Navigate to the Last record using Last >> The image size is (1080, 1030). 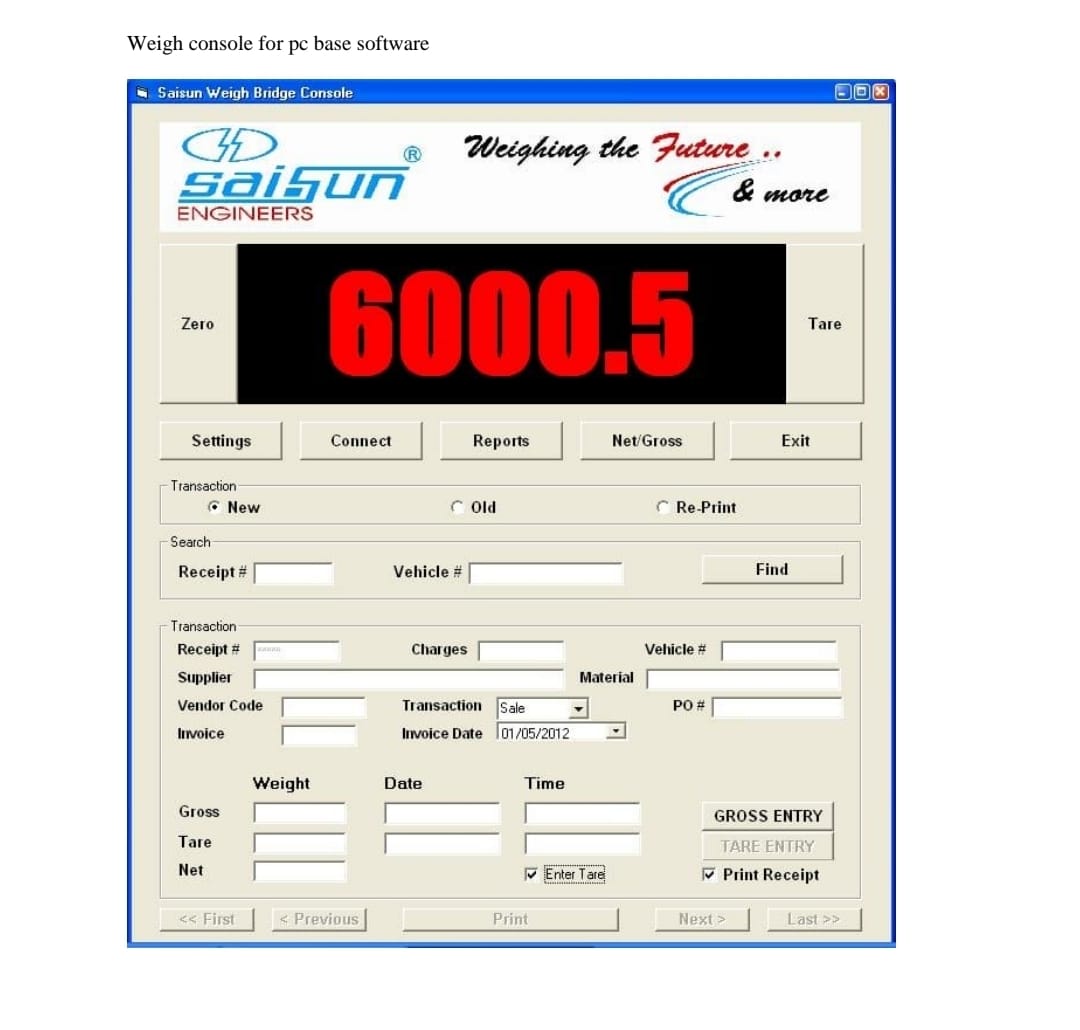[814, 919]
